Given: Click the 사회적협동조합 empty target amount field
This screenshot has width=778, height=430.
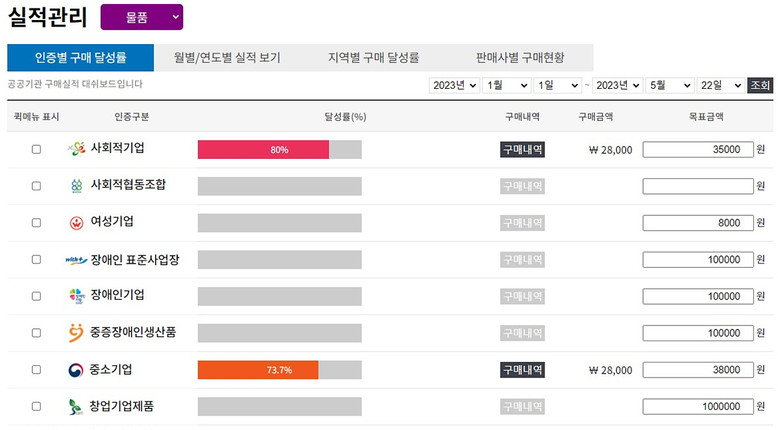Looking at the screenshot, I should point(697,186).
